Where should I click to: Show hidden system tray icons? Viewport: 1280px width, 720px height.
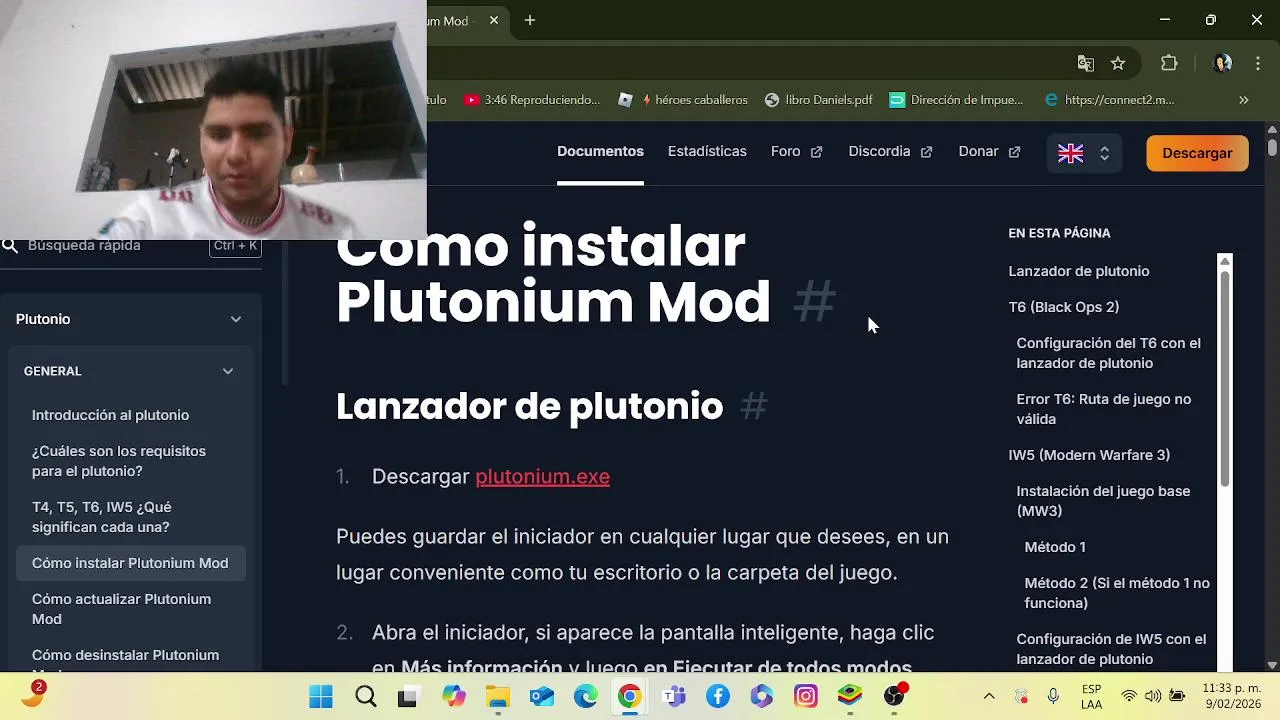tap(989, 696)
